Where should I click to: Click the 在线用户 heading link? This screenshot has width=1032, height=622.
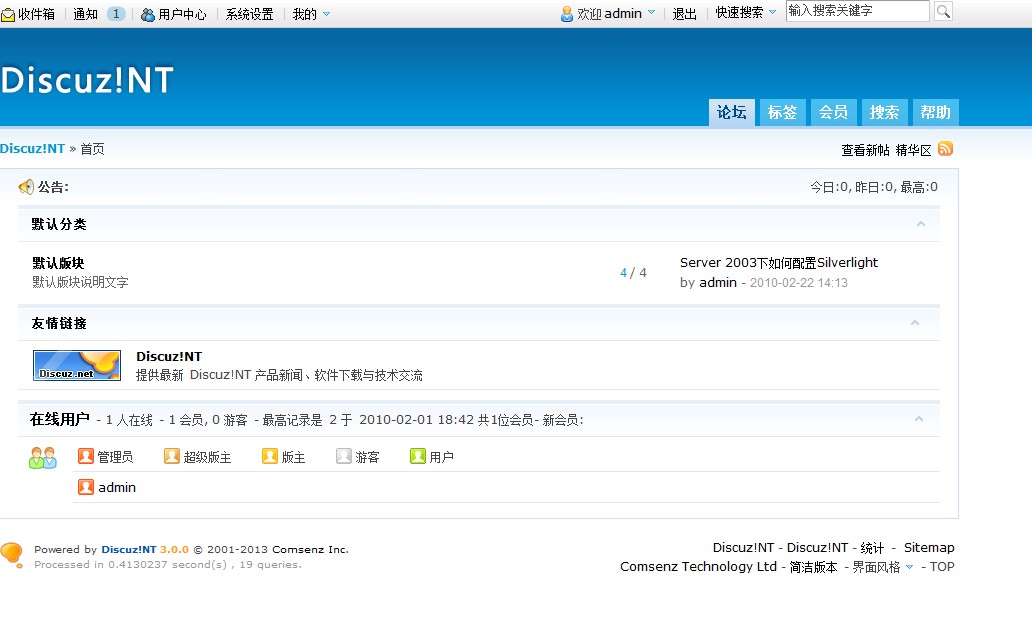pos(59,419)
